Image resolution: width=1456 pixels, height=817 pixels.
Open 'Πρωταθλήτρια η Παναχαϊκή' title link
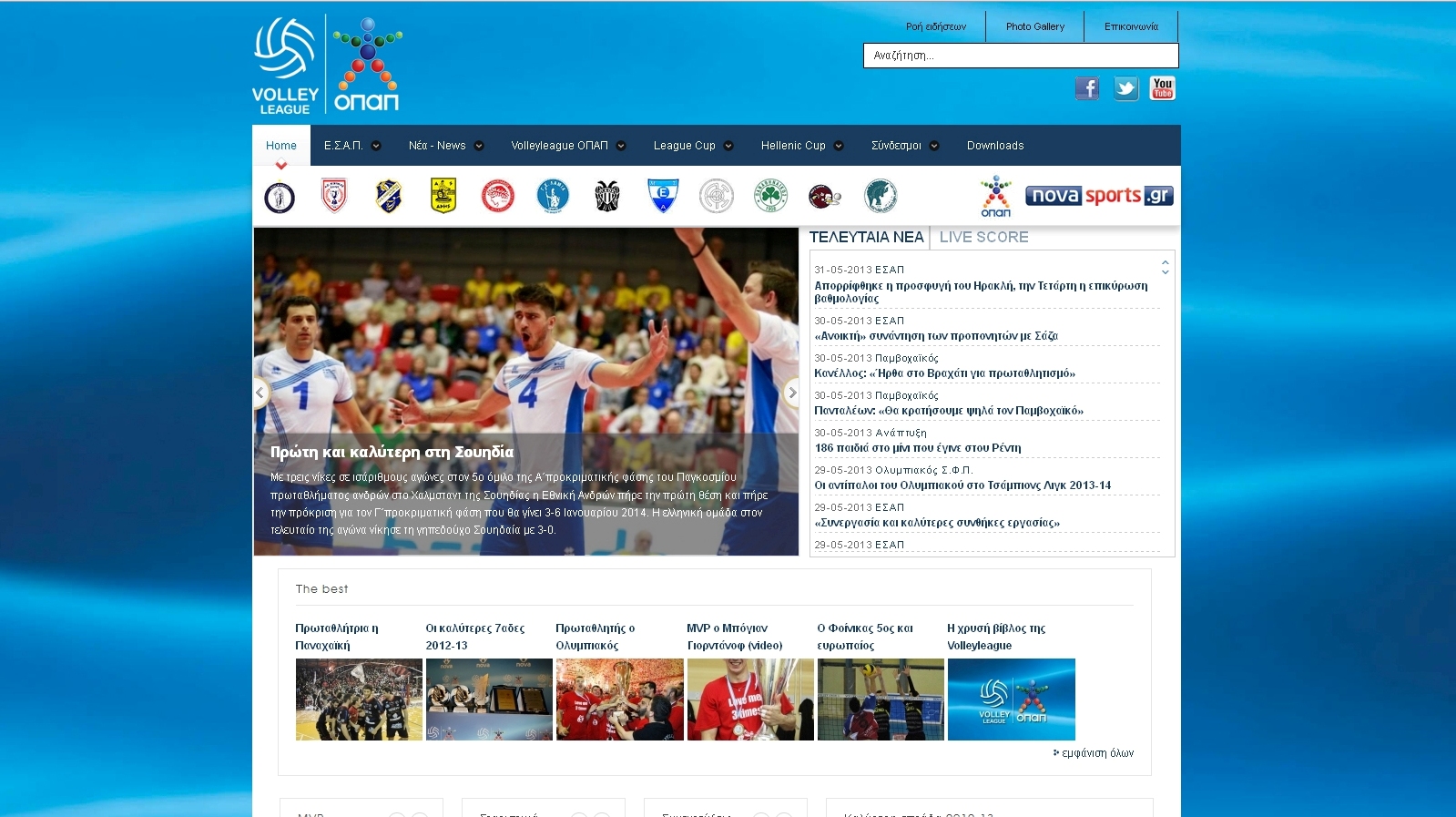tap(337, 637)
